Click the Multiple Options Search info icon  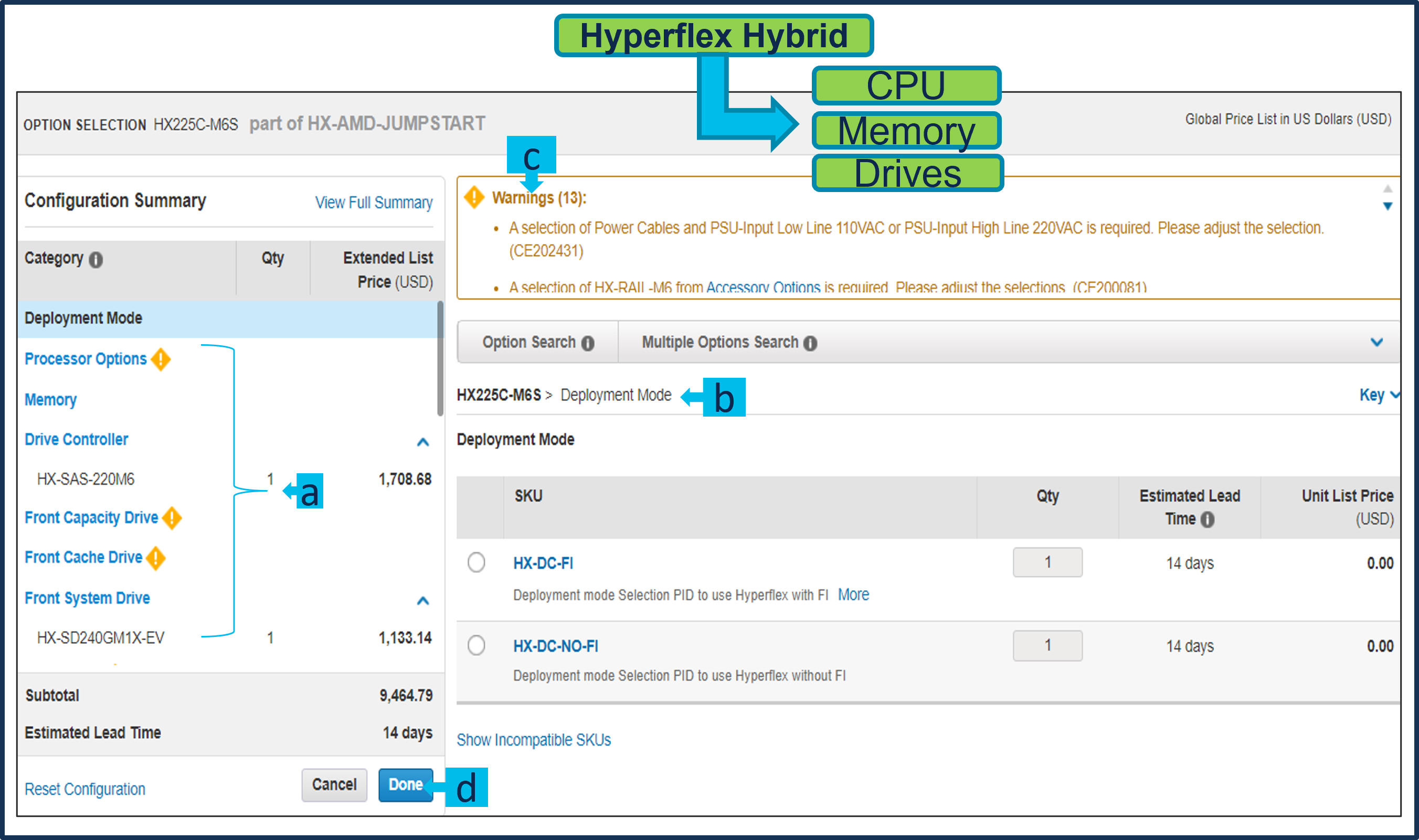coord(810,343)
